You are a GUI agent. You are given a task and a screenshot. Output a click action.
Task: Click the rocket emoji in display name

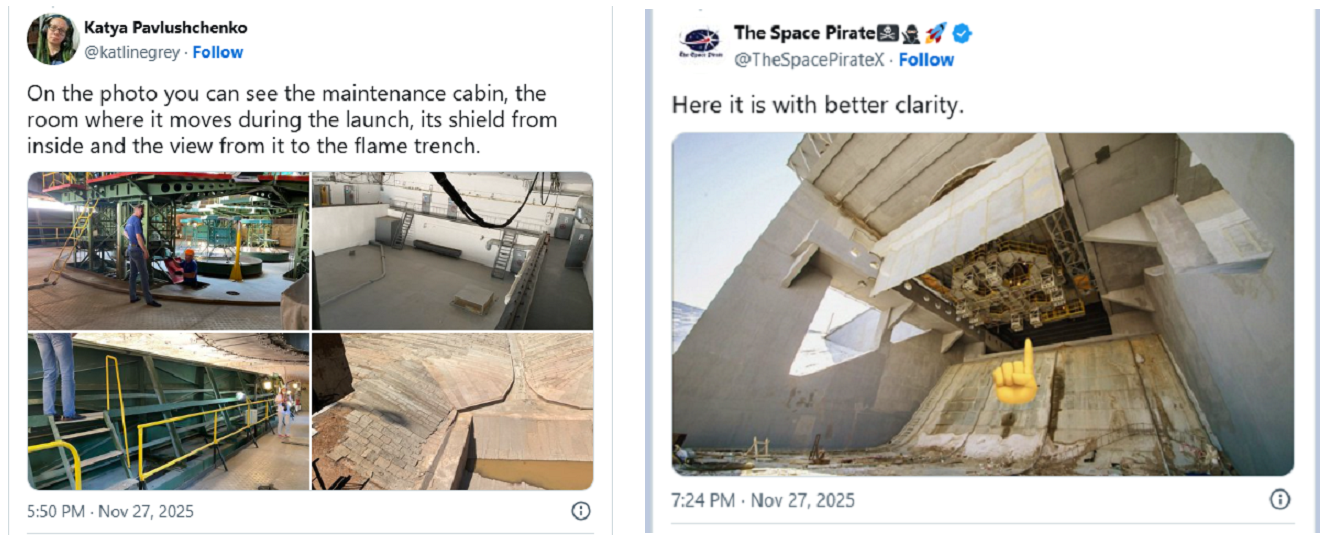[x=935, y=34]
